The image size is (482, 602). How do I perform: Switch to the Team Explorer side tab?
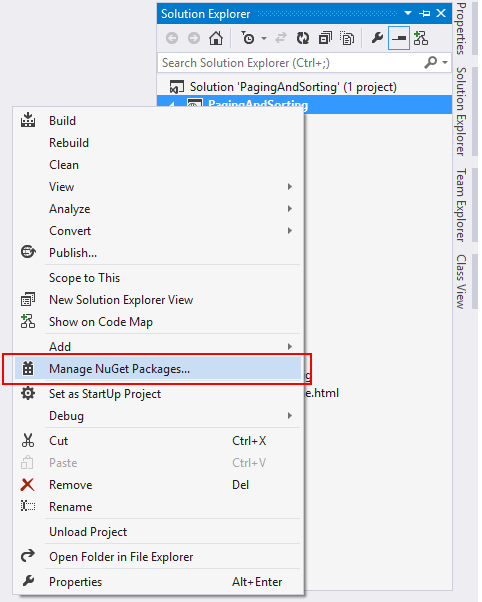coord(461,205)
